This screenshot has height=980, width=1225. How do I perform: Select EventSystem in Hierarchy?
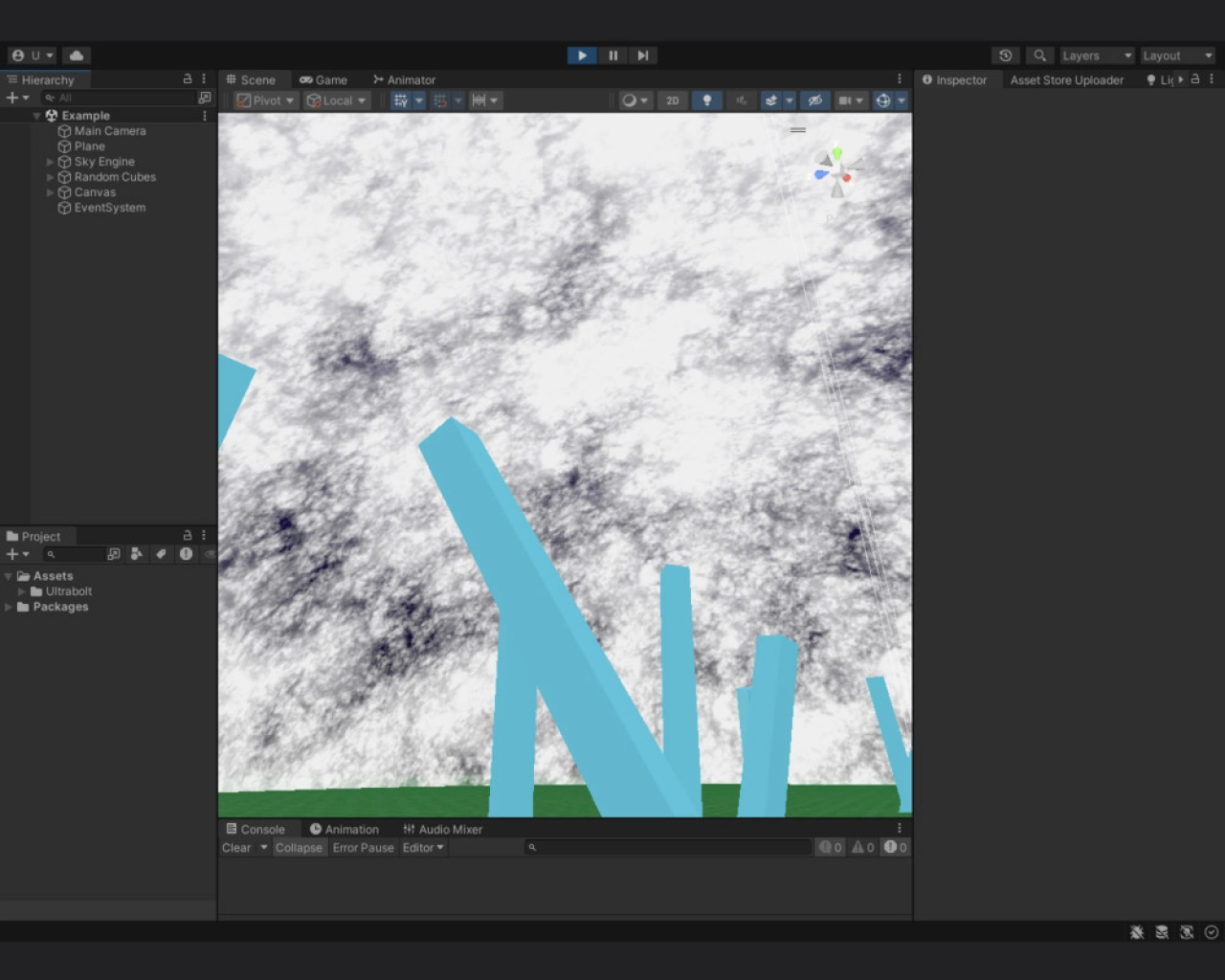coord(109,208)
